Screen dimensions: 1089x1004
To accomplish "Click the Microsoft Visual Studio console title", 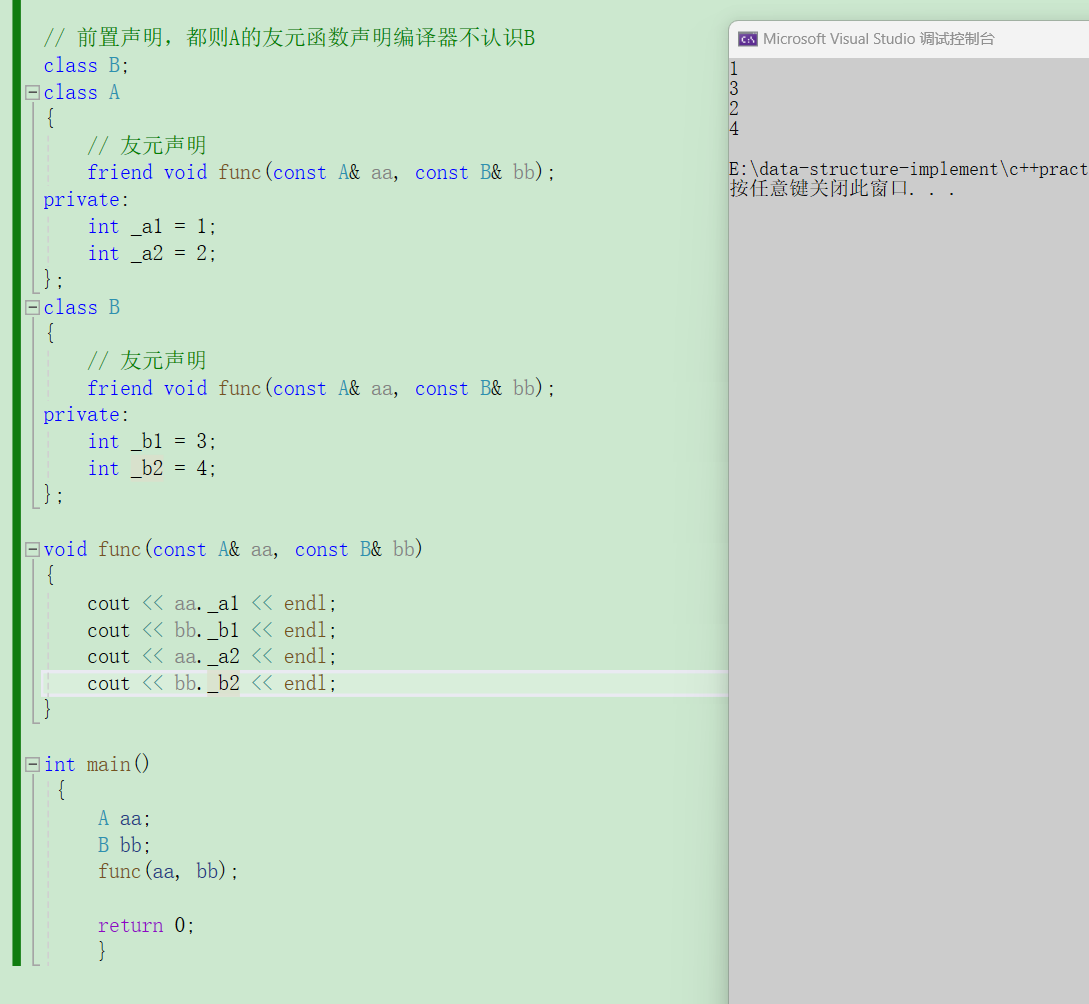I will 879,39.
